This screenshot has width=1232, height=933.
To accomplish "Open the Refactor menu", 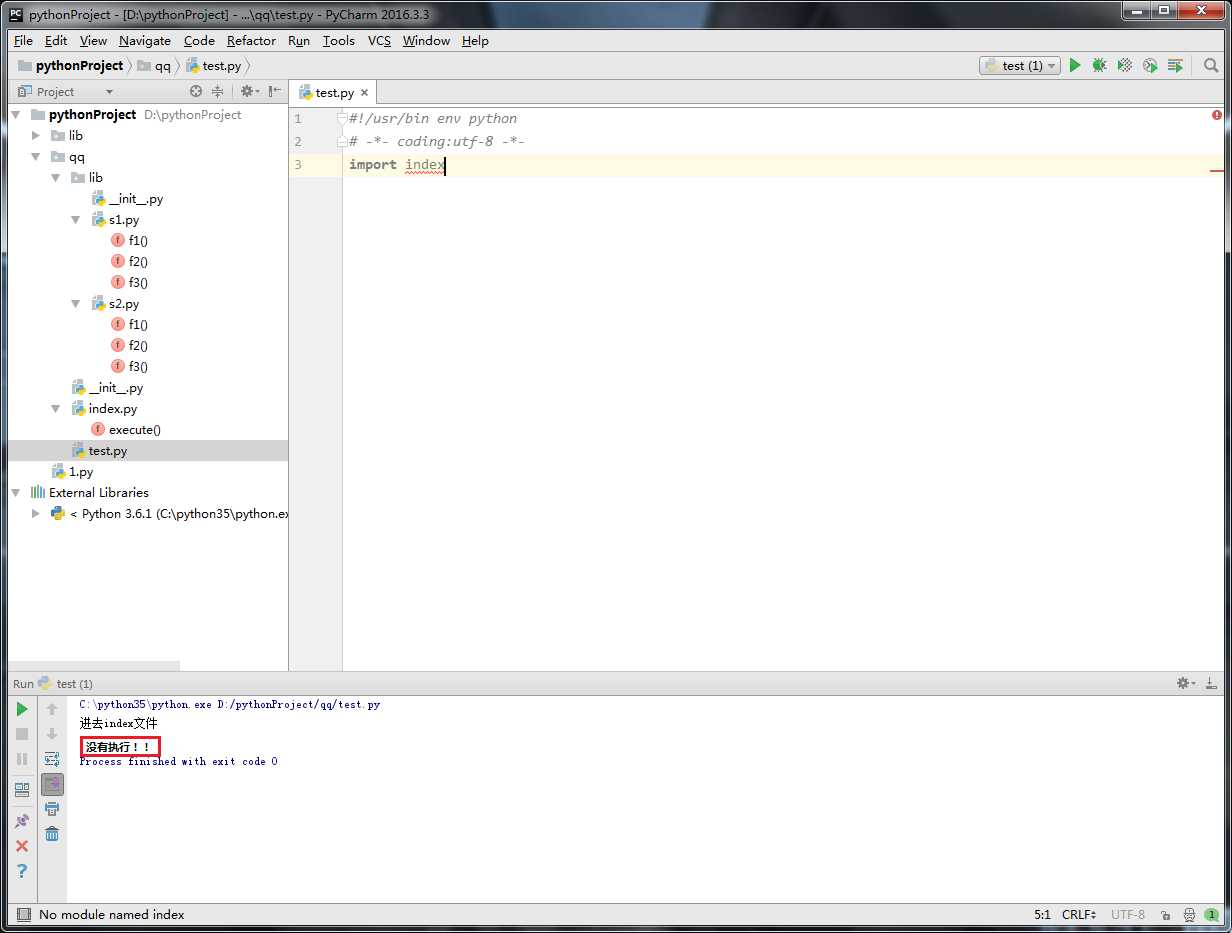I will pos(251,40).
